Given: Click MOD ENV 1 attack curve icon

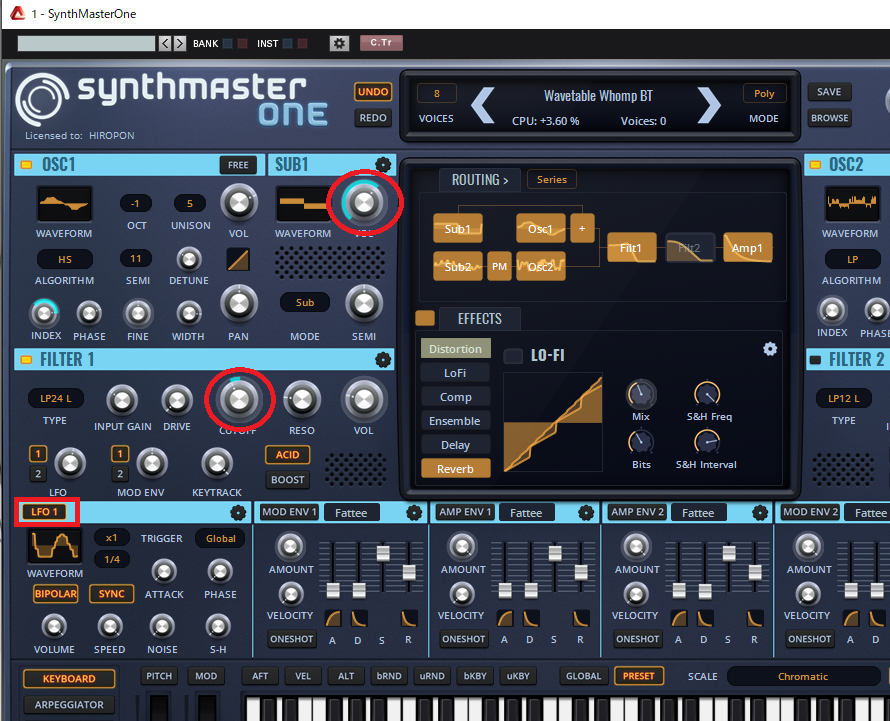Looking at the screenshot, I should point(333,618).
